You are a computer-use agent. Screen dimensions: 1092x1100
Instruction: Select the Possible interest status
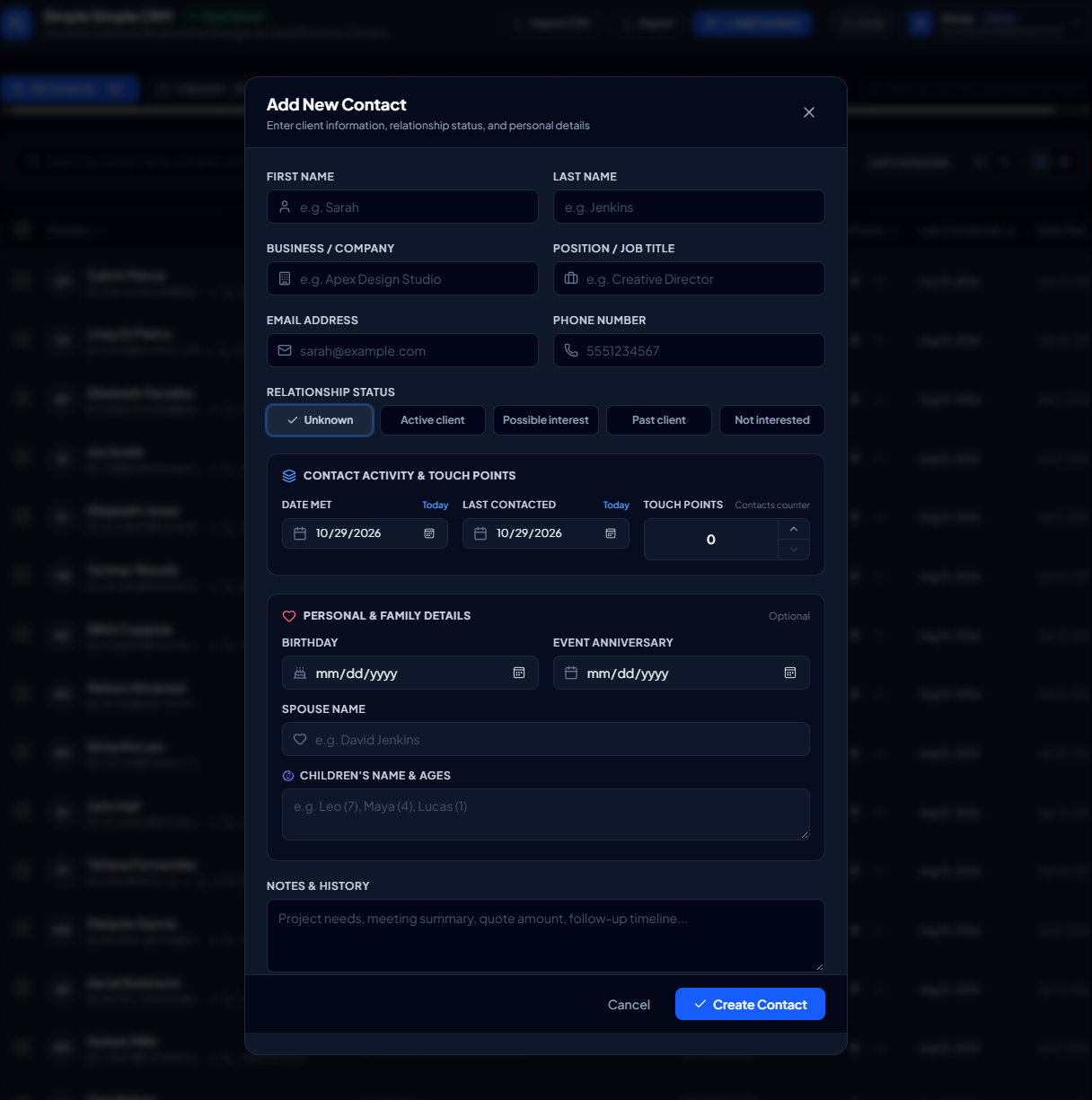546,420
